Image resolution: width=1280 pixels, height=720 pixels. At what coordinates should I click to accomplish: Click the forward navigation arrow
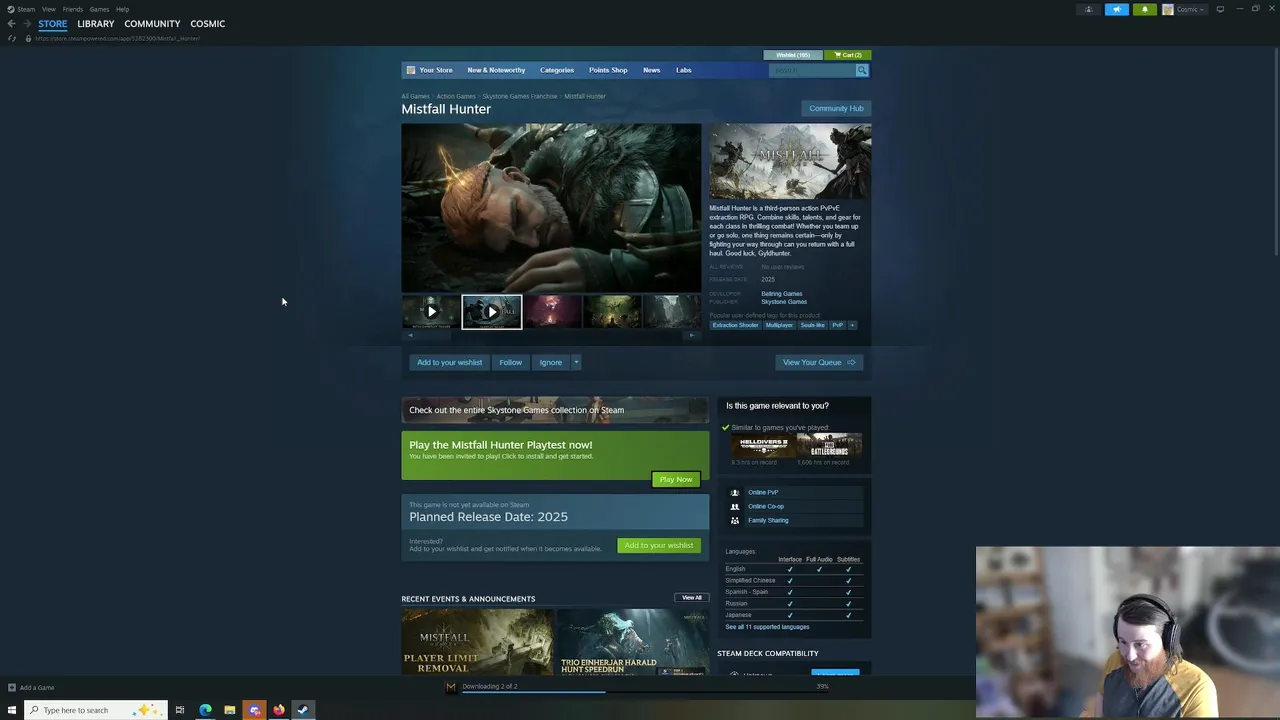click(x=26, y=23)
